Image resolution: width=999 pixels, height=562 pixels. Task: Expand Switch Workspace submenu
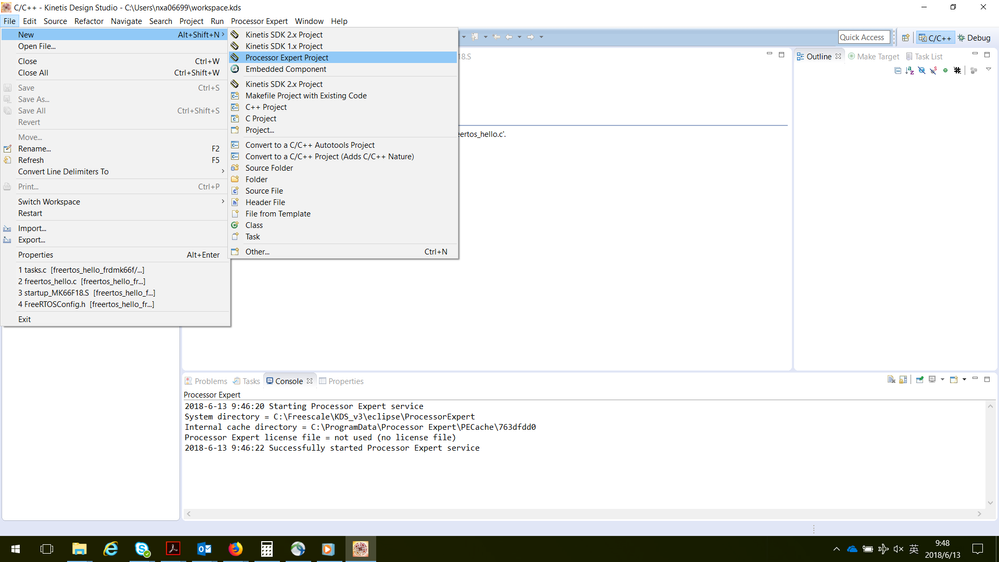(115, 202)
